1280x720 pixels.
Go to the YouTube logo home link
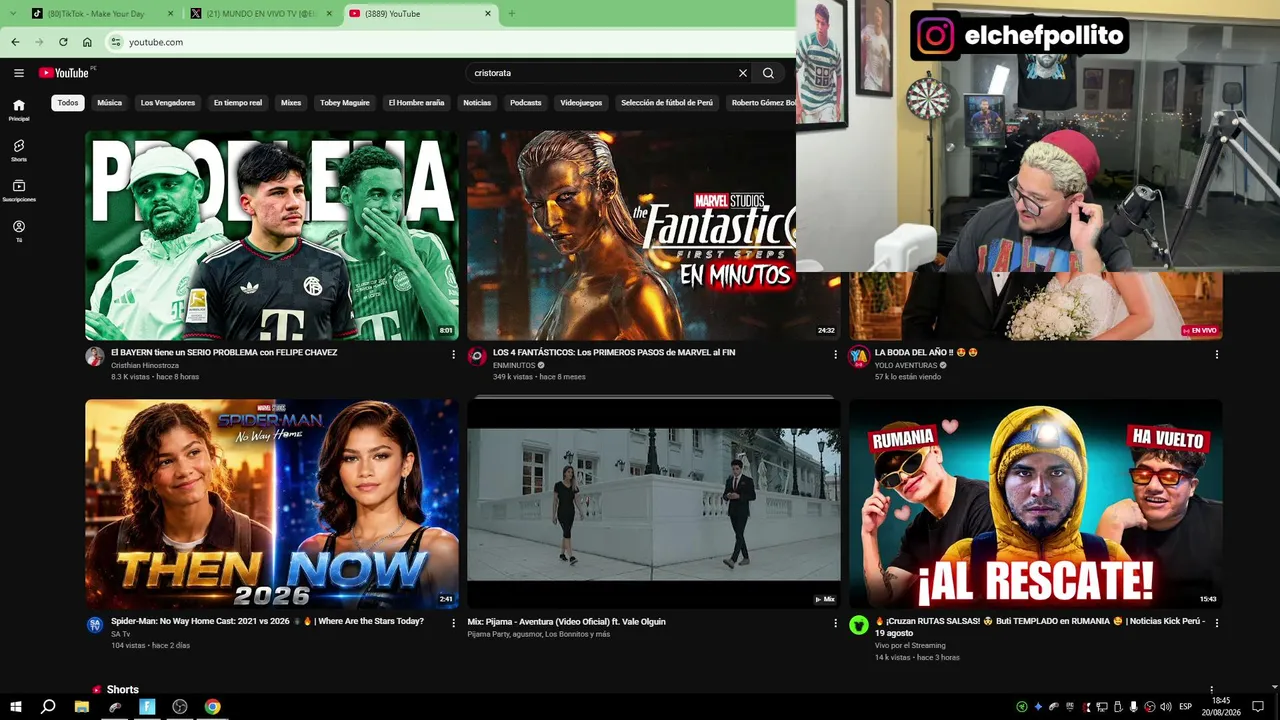[64, 73]
